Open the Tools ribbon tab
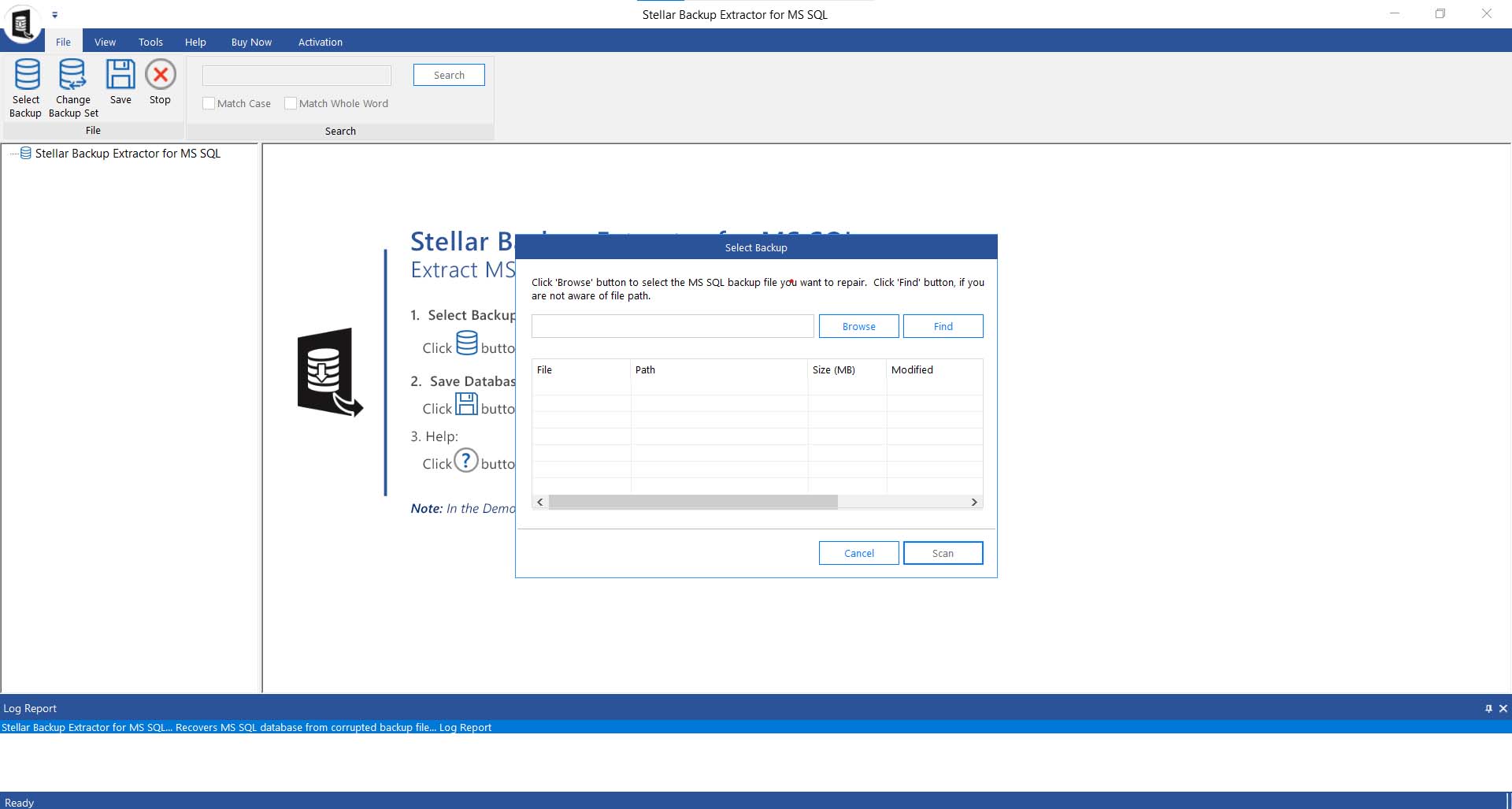Viewport: 1512px width, 809px height. [x=150, y=42]
